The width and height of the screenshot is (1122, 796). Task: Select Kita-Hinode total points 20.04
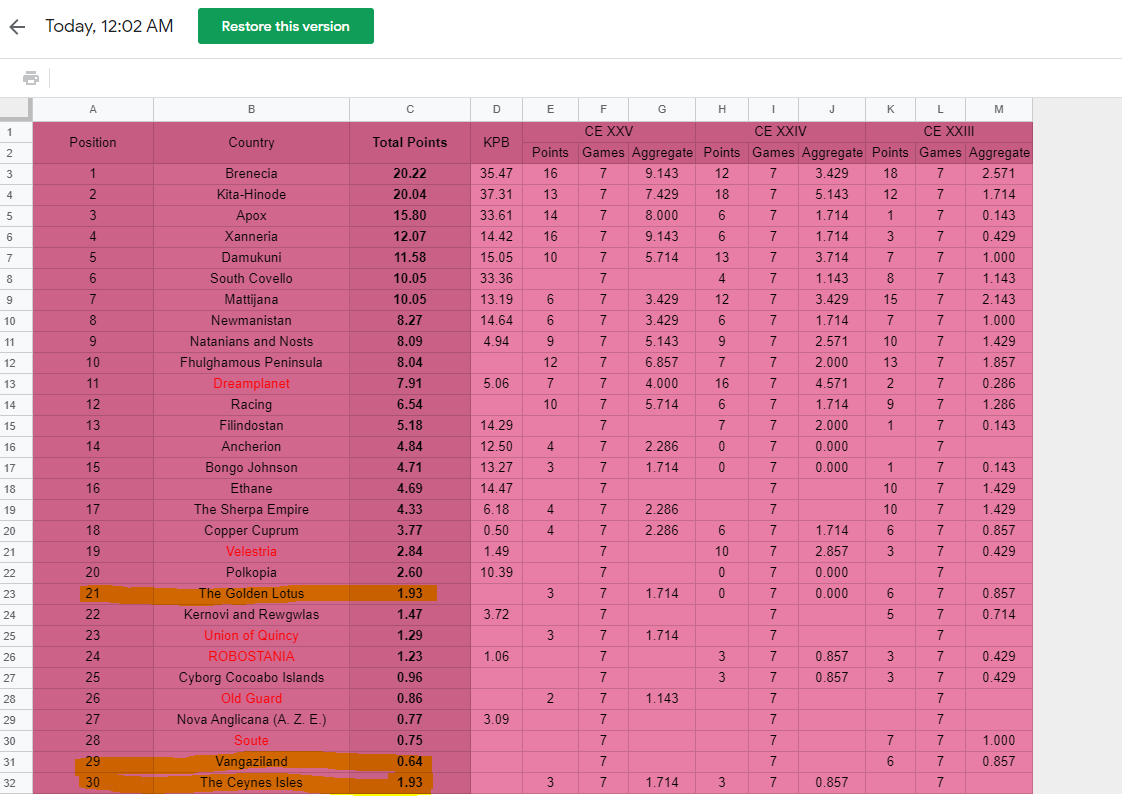click(410, 195)
